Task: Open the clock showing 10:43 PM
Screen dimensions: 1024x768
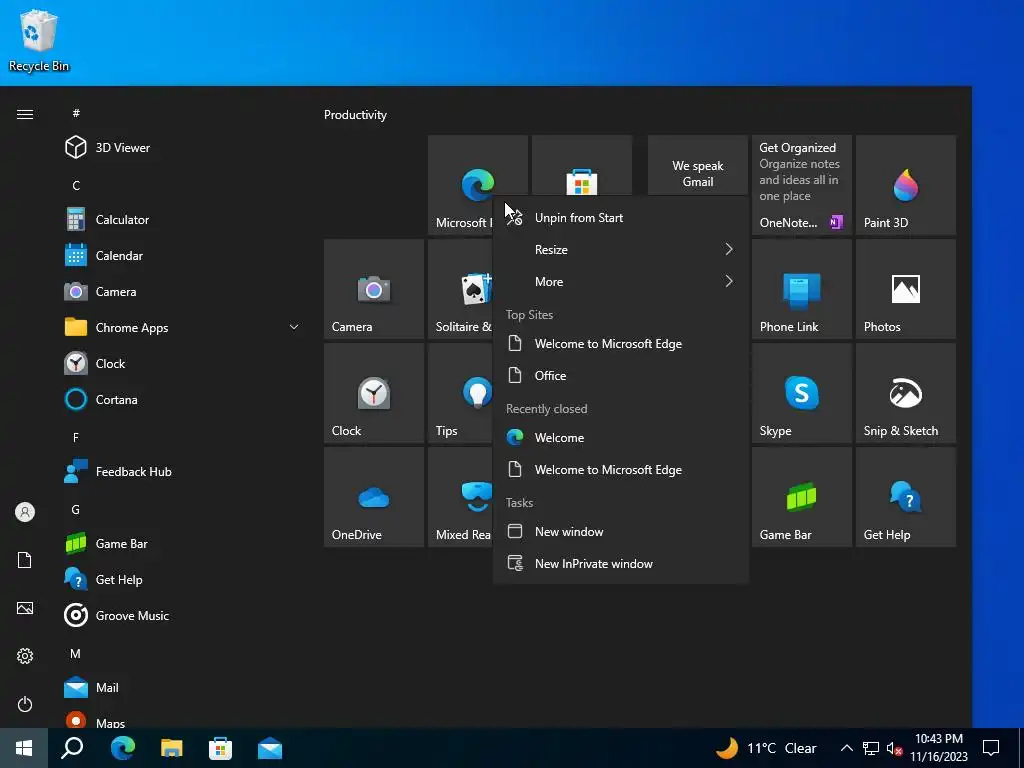Action: pyautogui.click(x=938, y=748)
